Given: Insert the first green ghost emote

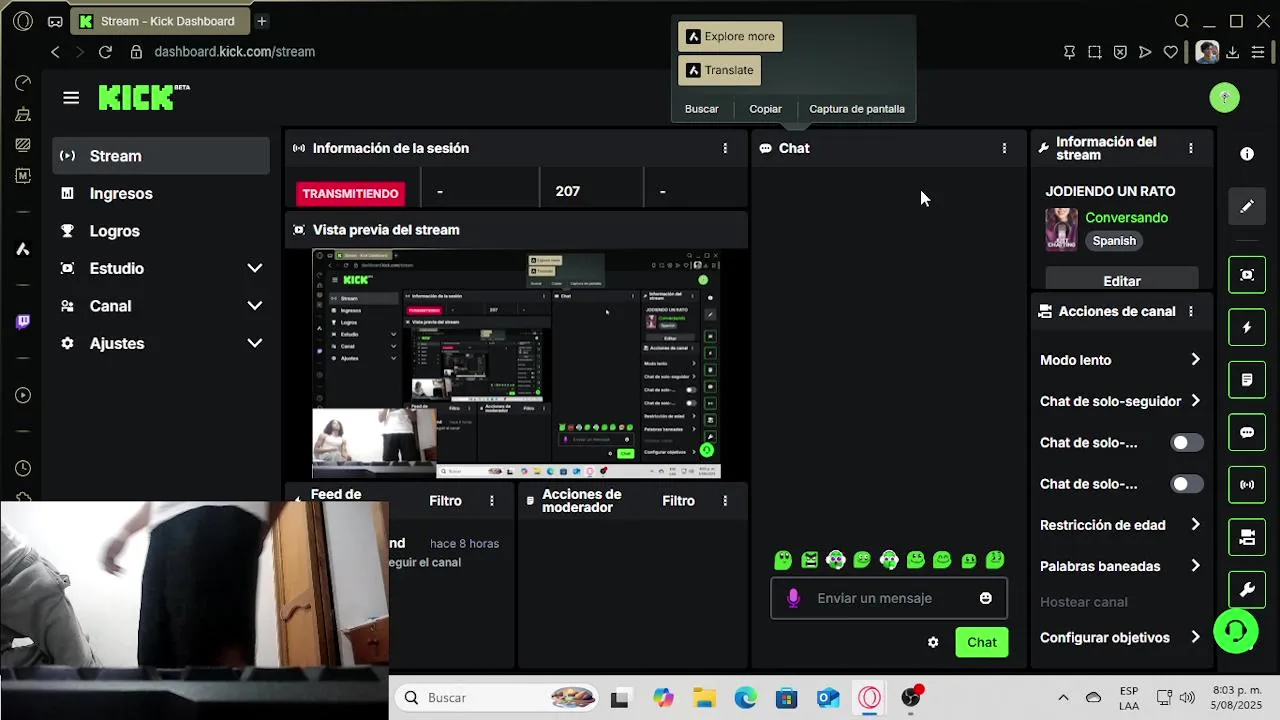Looking at the screenshot, I should [x=783, y=560].
